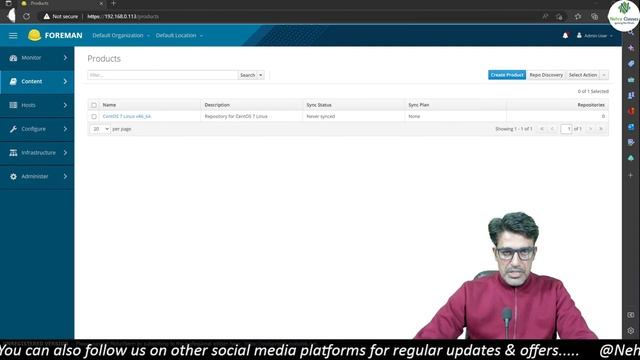This screenshot has width=640, height=360.
Task: Close the Products browser tab
Action: pyautogui.click(x=101, y=3)
